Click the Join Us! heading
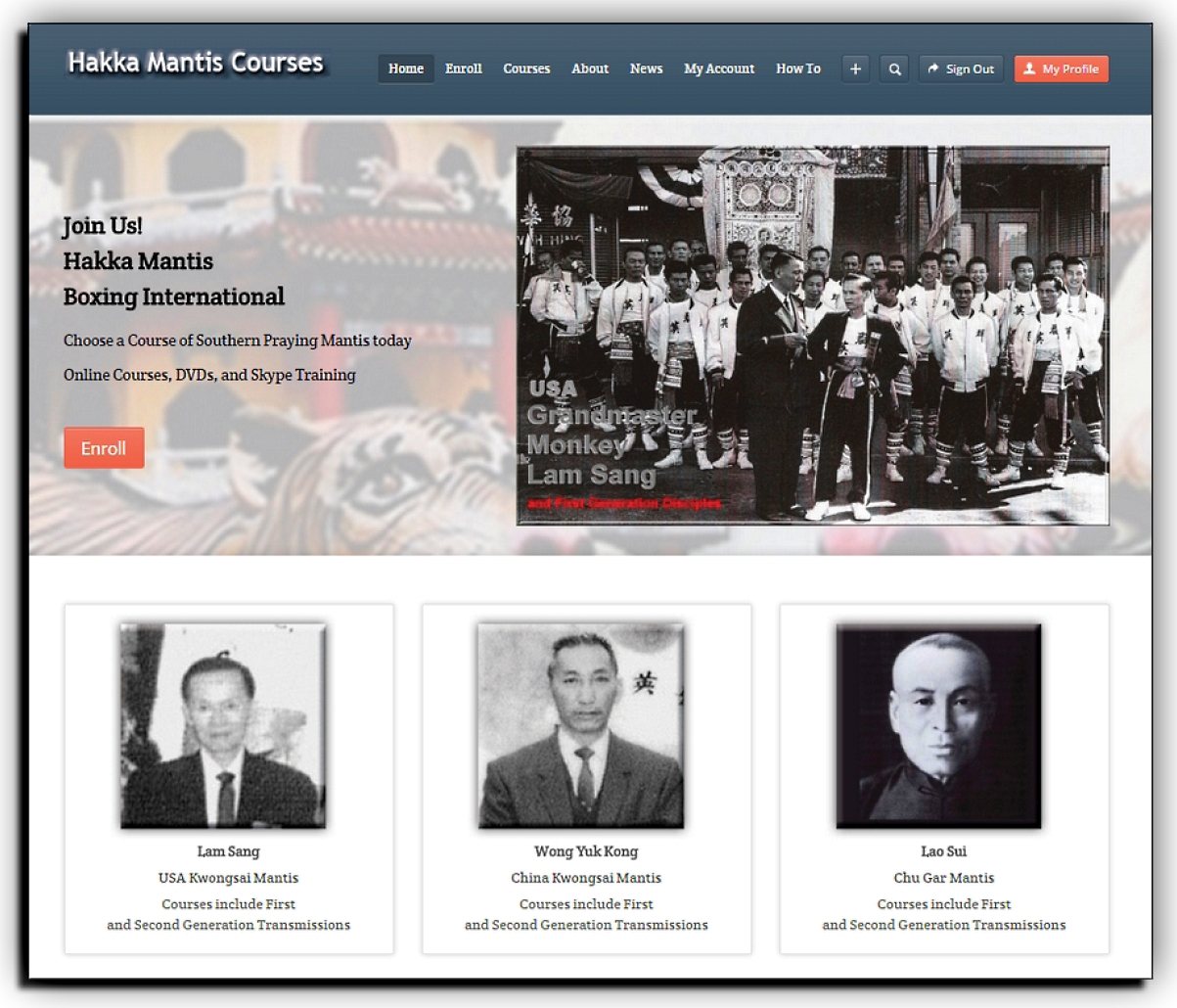 point(103,226)
